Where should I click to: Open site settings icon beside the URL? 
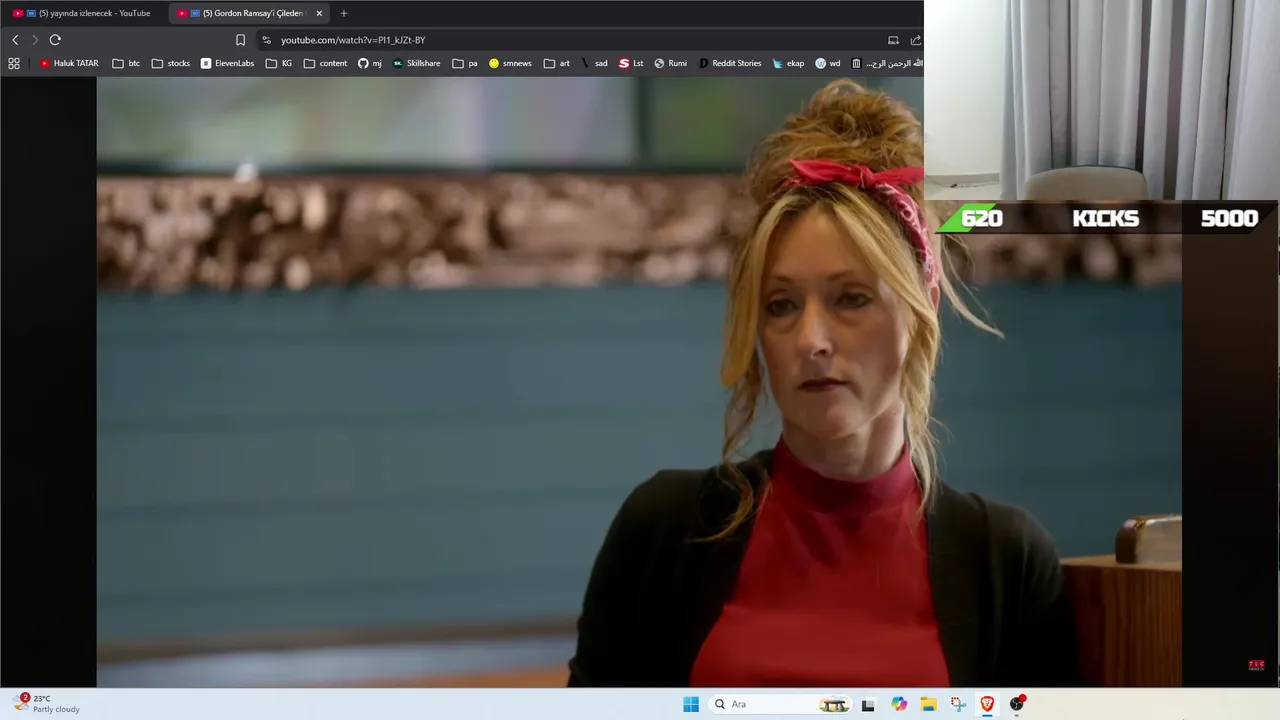(x=266, y=40)
